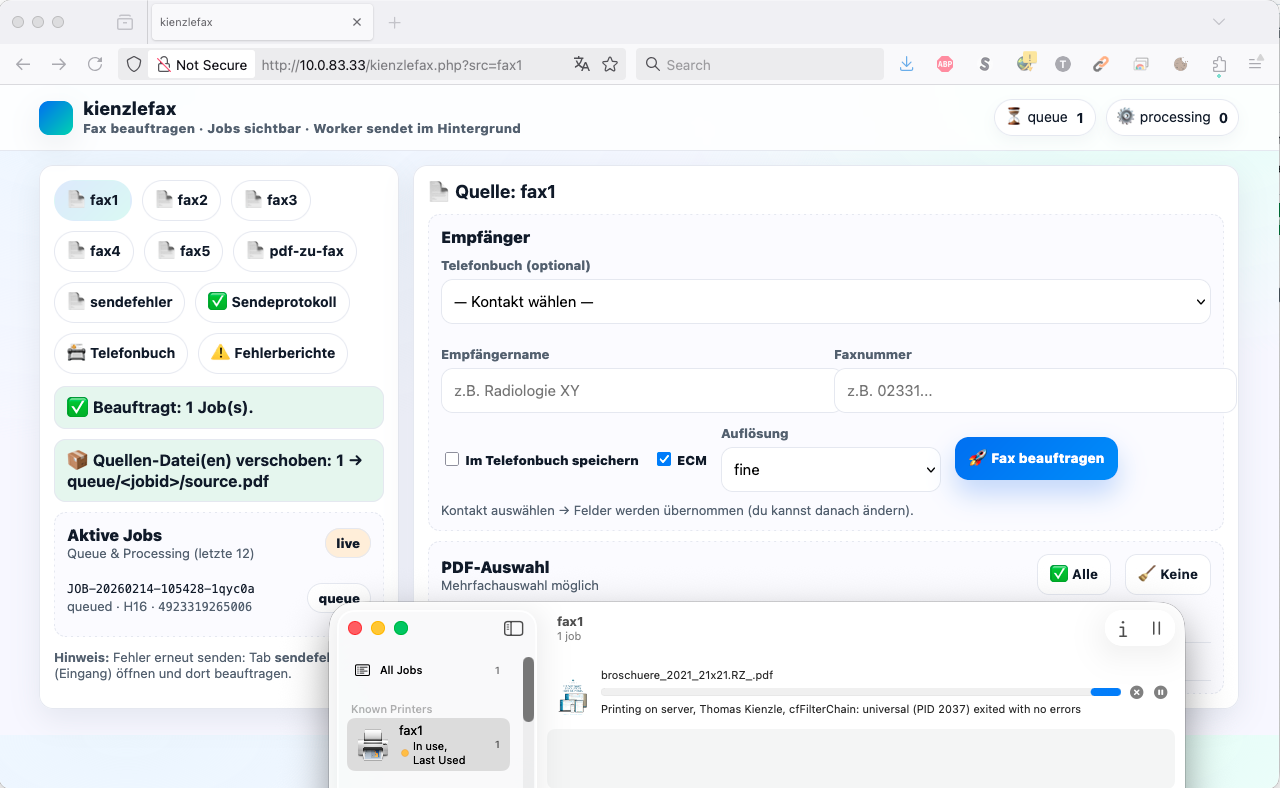Open the browser downloads icon
Viewport: 1280px width, 788px height.
[x=907, y=64]
